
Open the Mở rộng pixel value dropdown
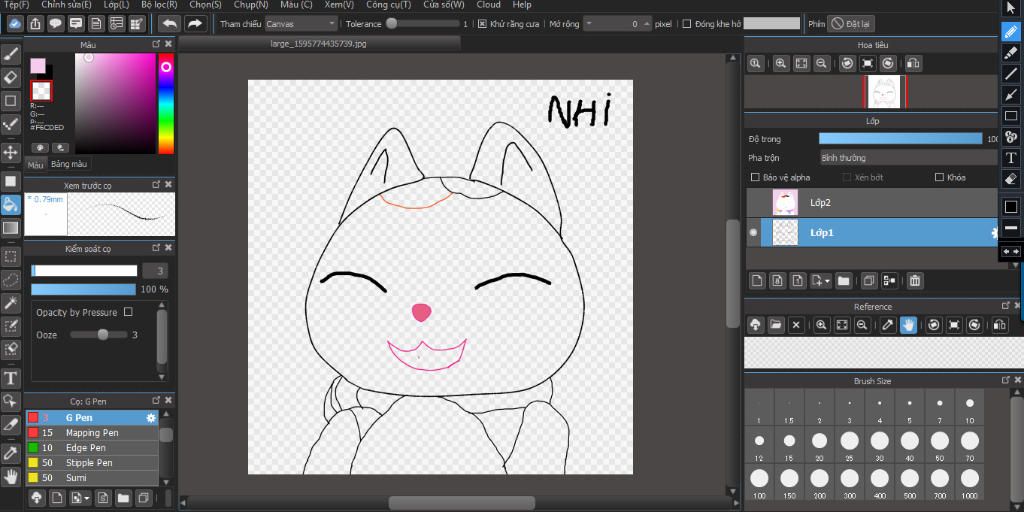(x=590, y=24)
